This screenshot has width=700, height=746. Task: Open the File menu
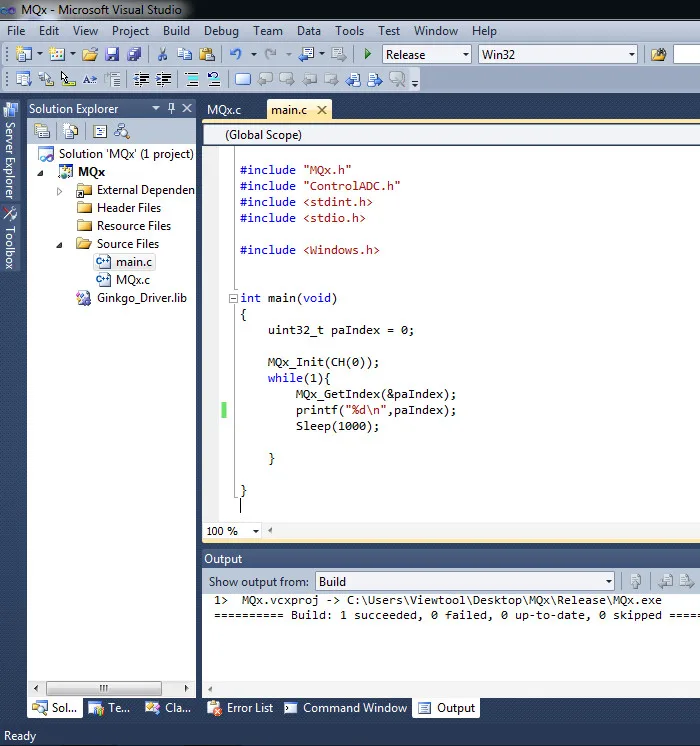(16, 31)
